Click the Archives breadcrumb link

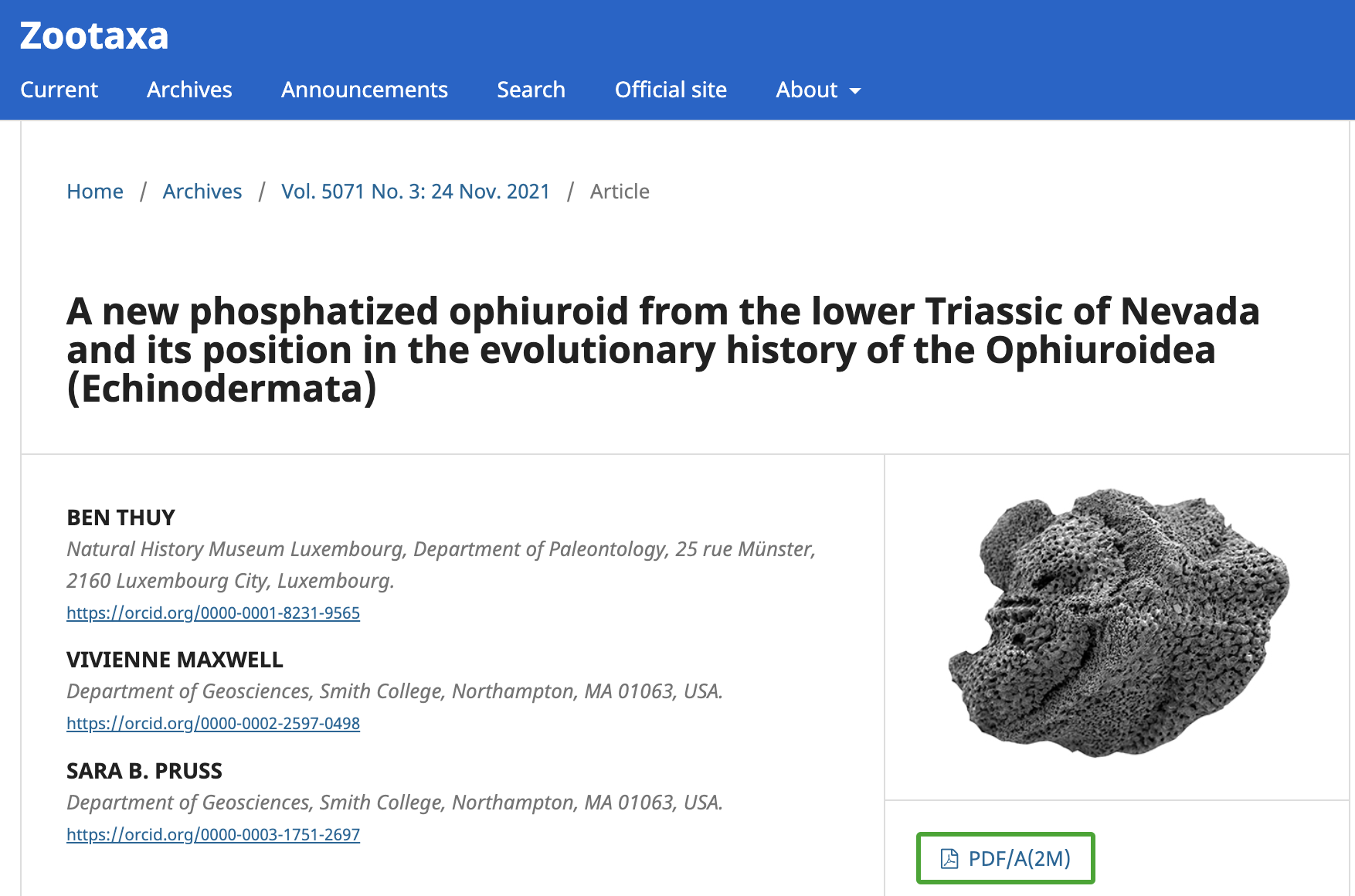click(x=202, y=192)
